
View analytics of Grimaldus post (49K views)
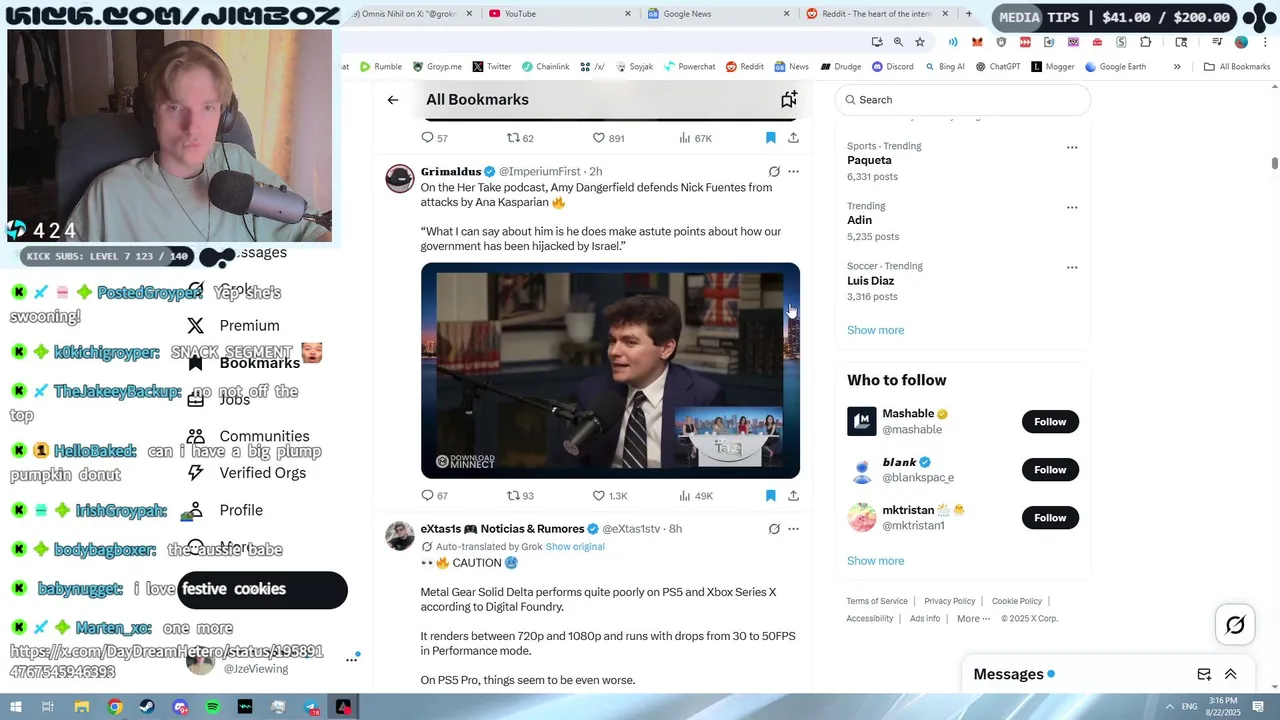point(696,496)
